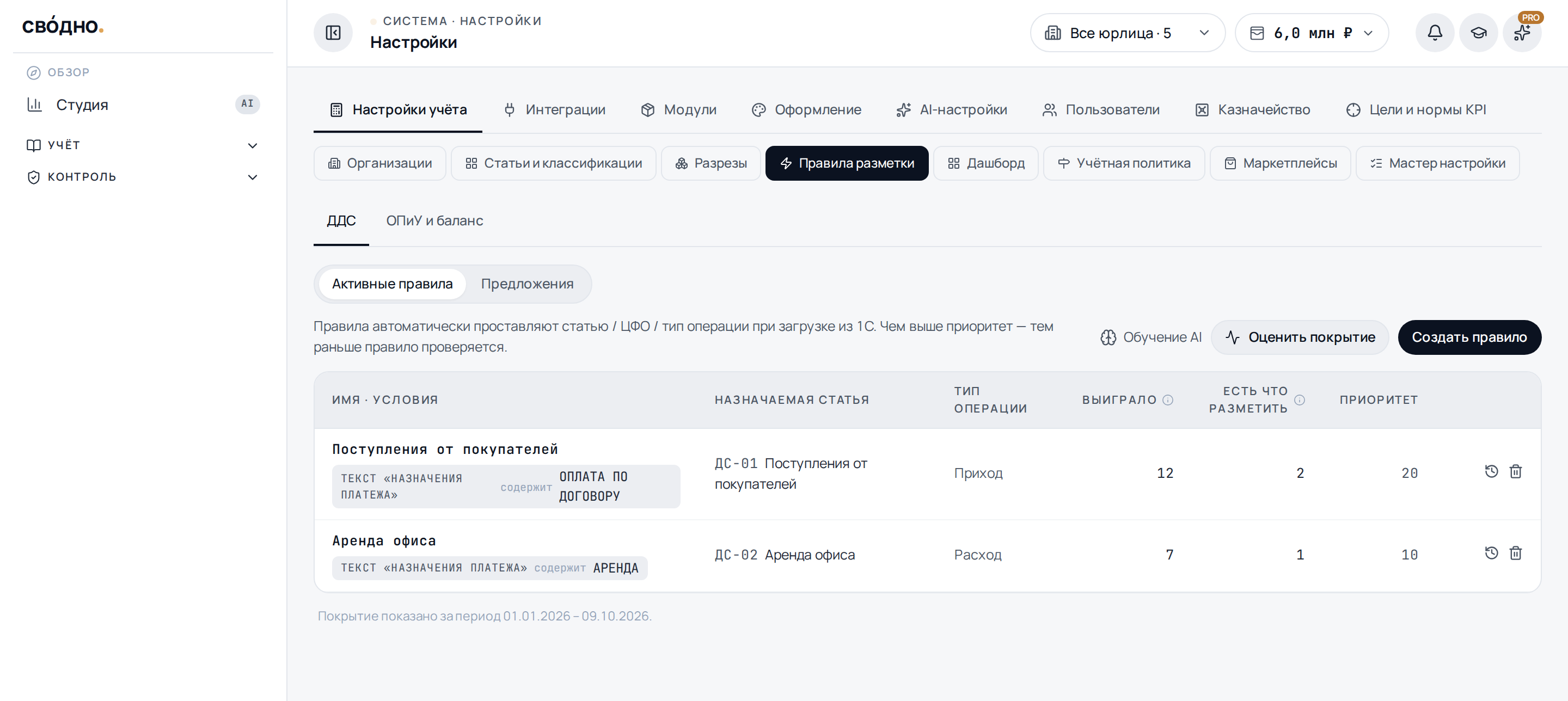Open notifications bell
The width and height of the screenshot is (1568, 701).
point(1435,33)
